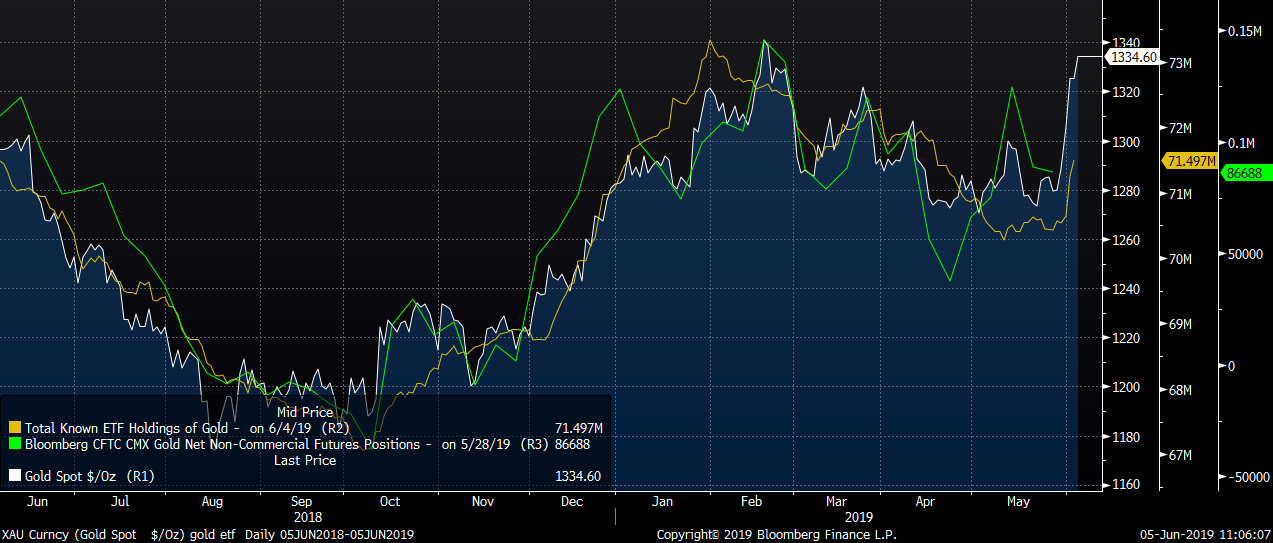Click the 70M label on holdings axis

(1181, 259)
